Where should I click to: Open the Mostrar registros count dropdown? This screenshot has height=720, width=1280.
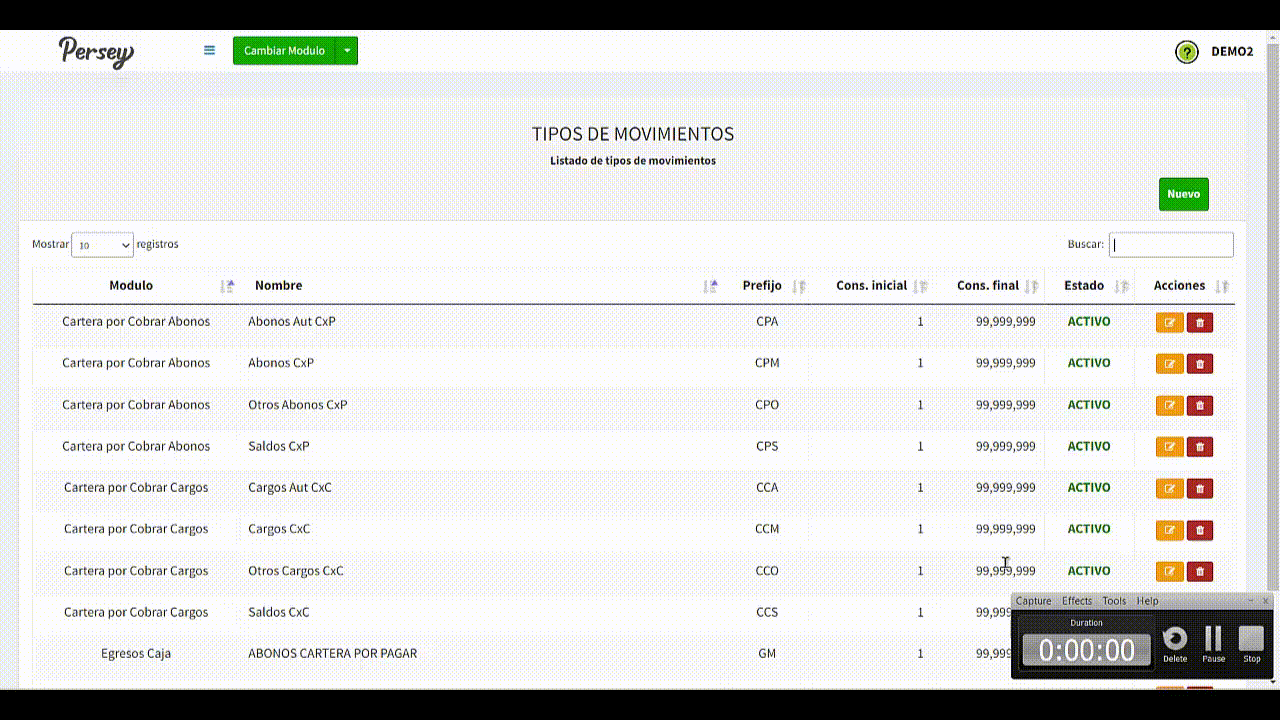coord(102,245)
